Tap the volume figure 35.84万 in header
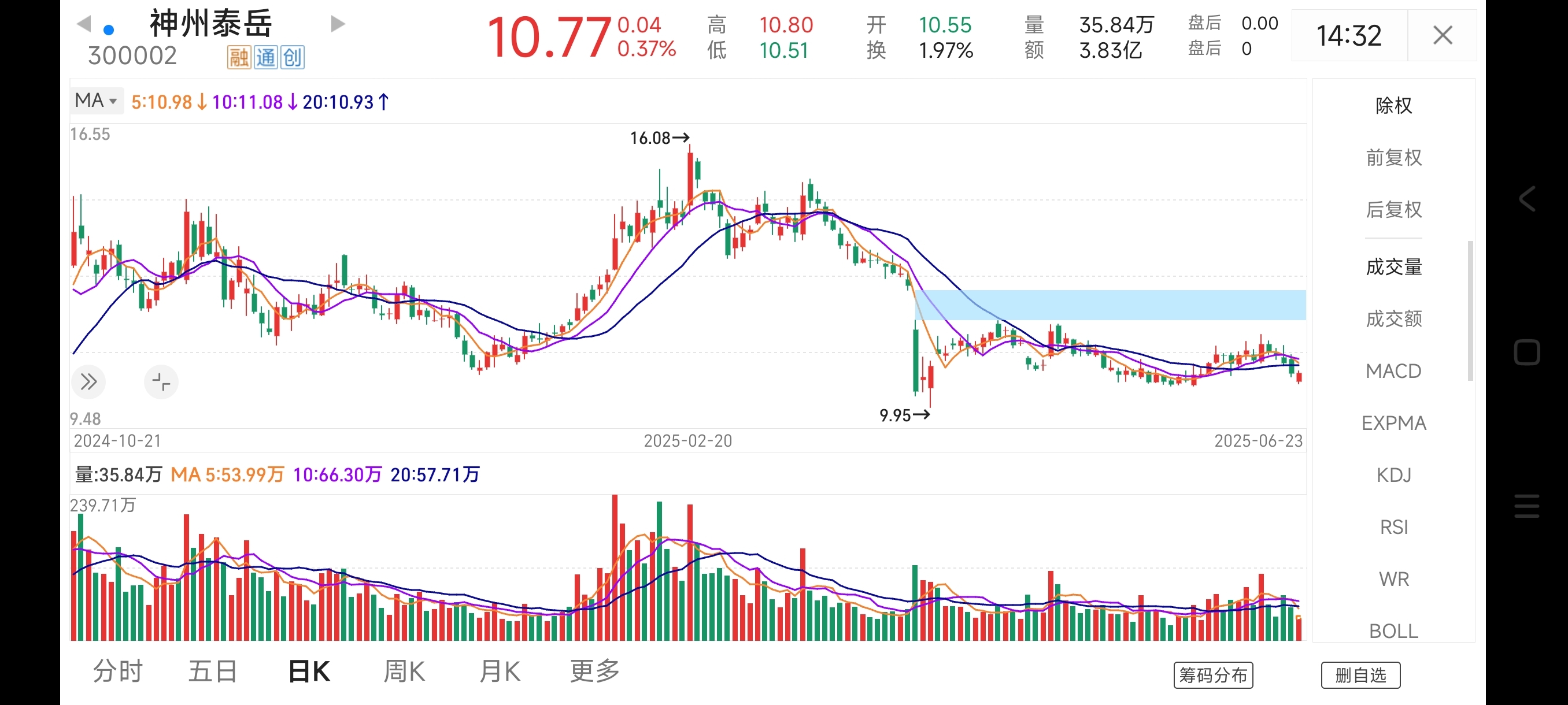 pos(1116,25)
